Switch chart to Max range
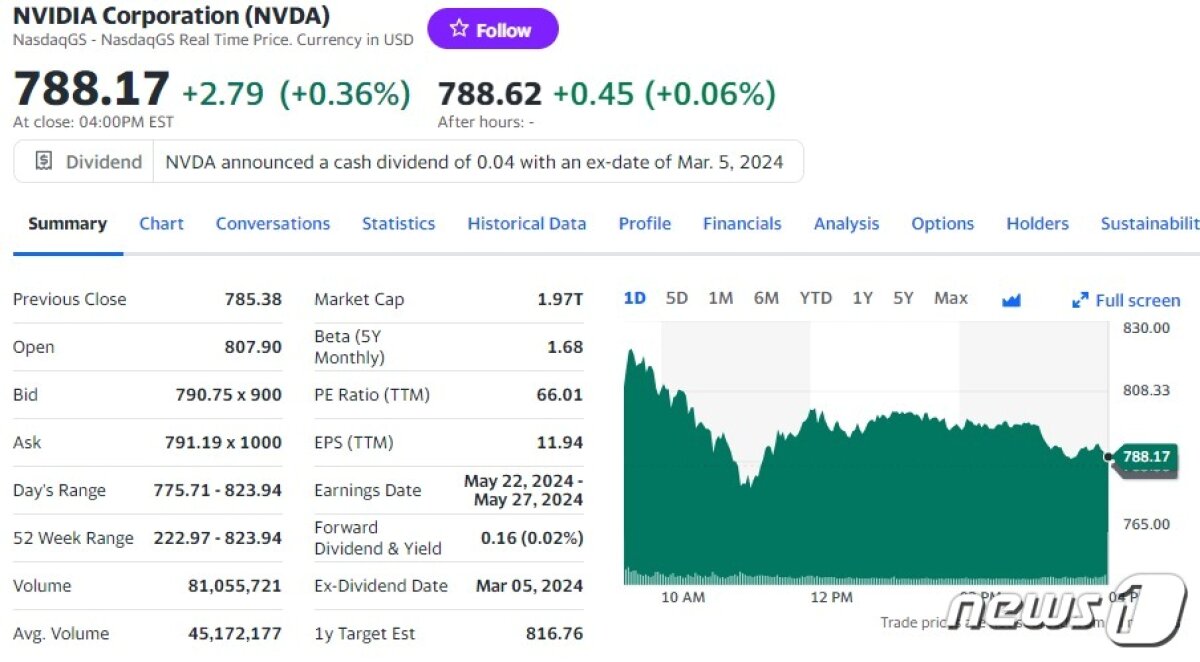The height and width of the screenshot is (662, 1200). click(x=950, y=298)
